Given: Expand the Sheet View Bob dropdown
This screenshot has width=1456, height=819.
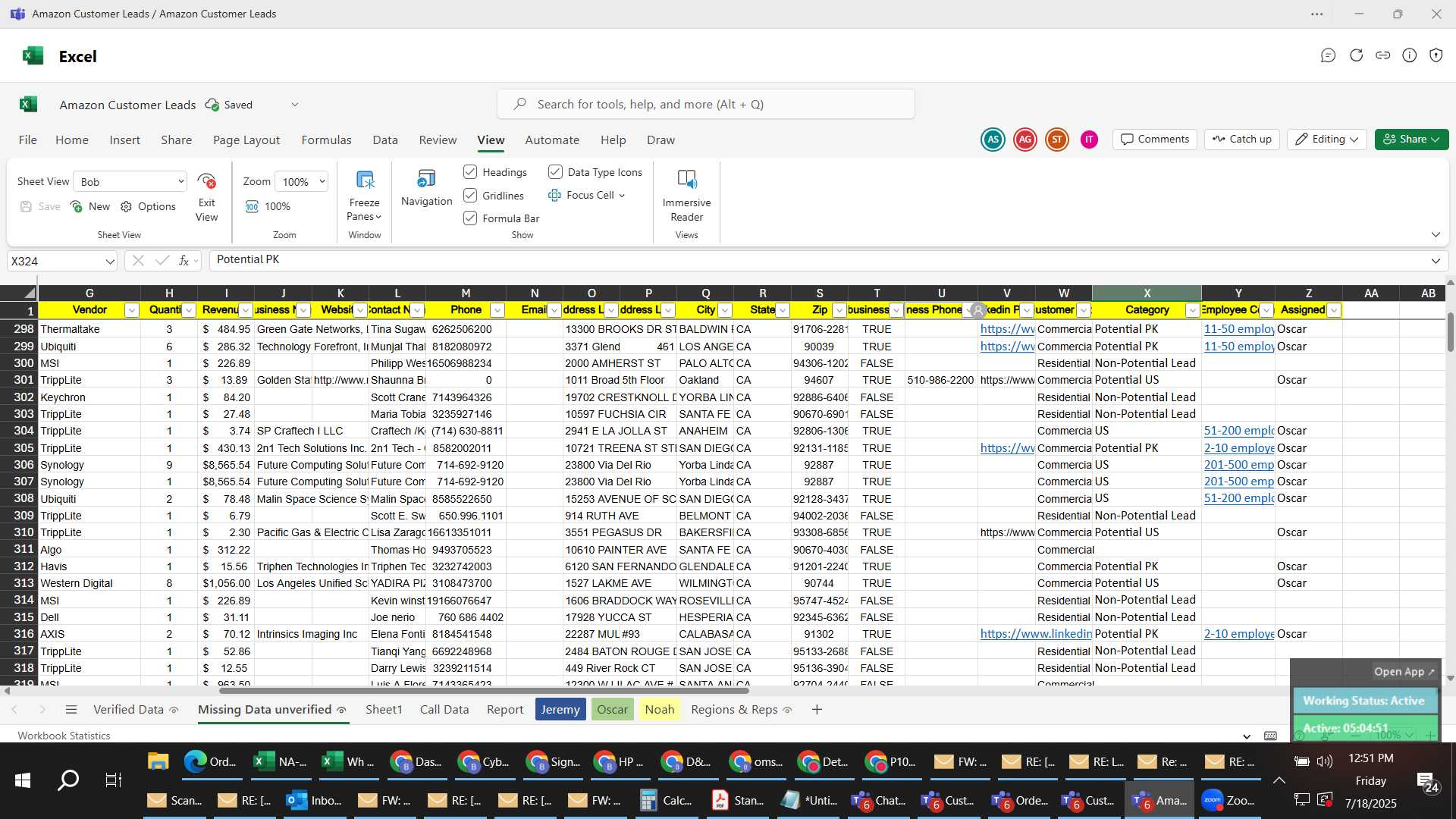Looking at the screenshot, I should 180,181.
